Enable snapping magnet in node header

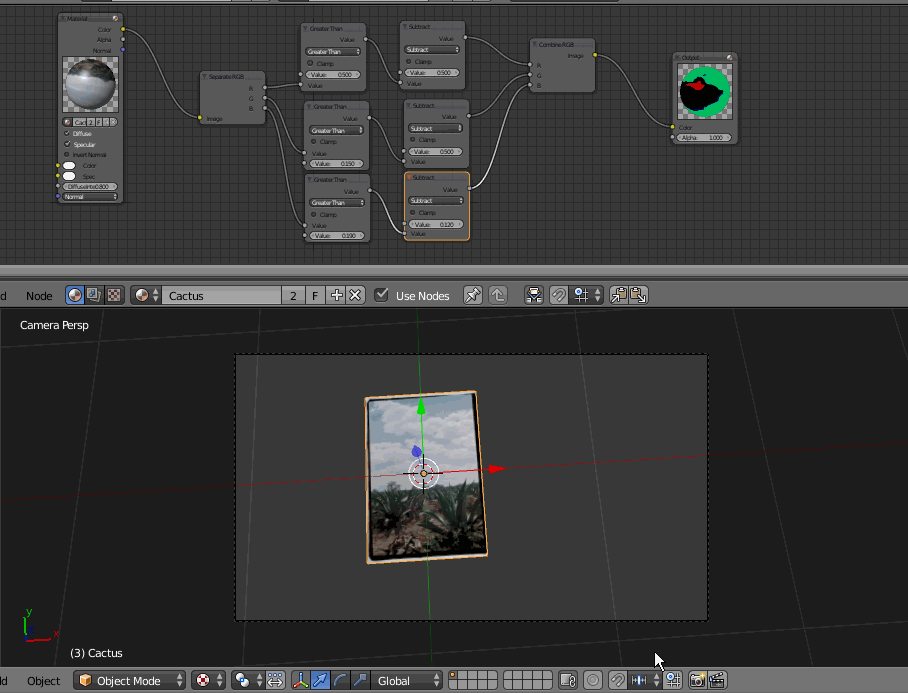point(559,295)
